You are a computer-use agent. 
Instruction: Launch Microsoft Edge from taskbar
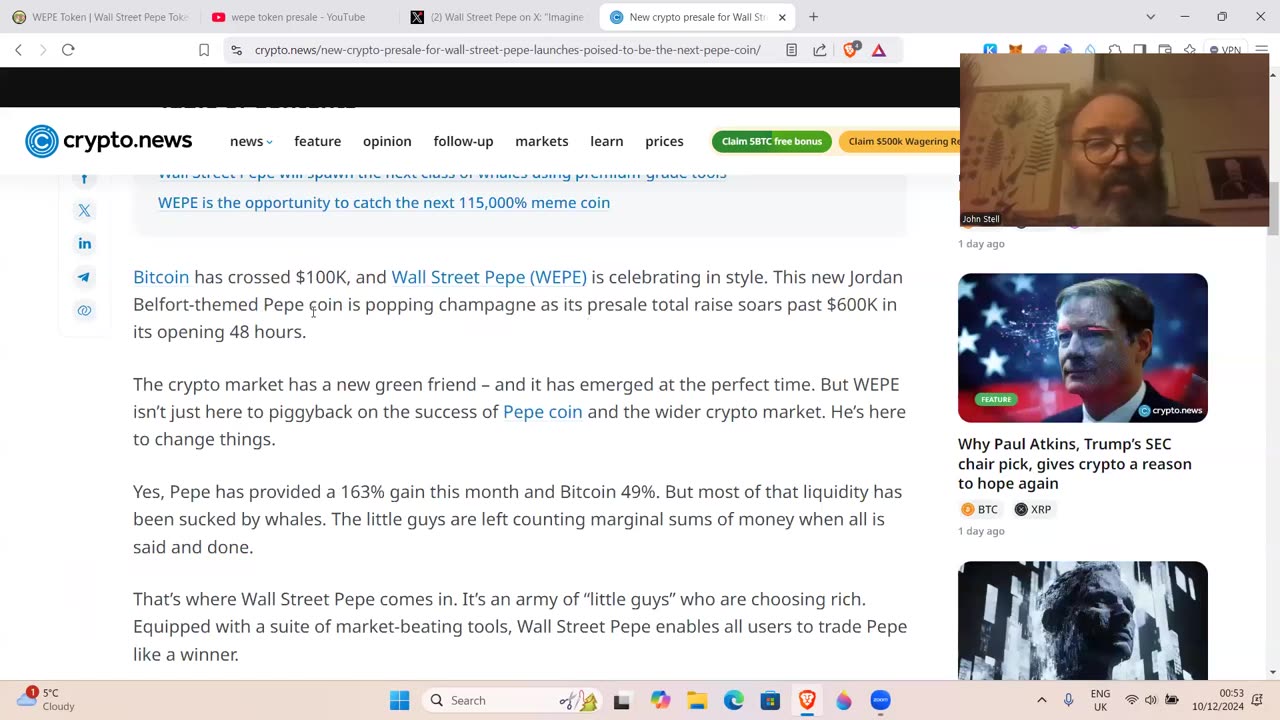[734, 700]
